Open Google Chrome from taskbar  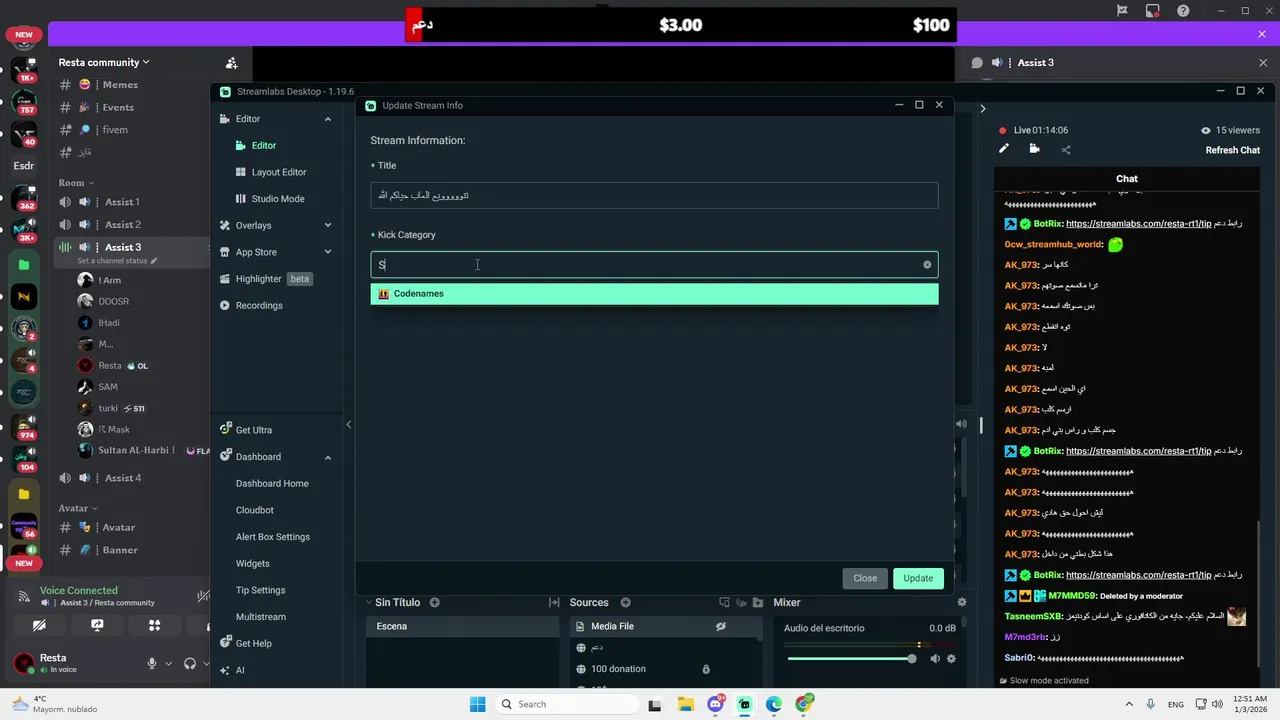pyautogui.click(x=804, y=704)
